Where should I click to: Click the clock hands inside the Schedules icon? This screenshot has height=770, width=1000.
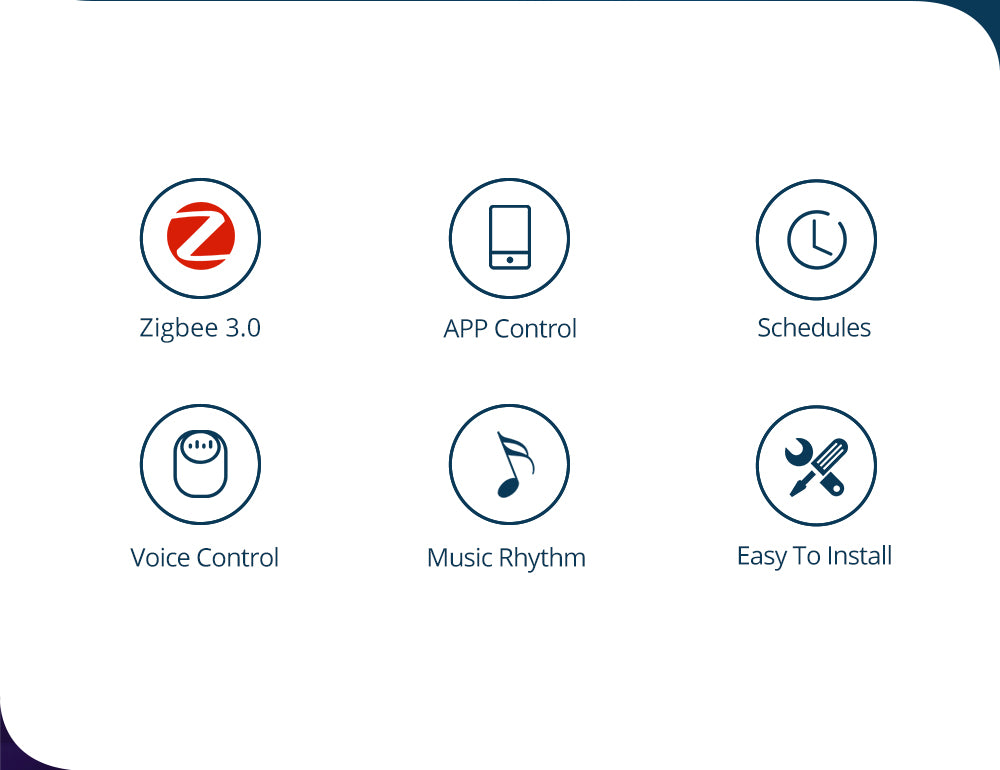(x=821, y=237)
